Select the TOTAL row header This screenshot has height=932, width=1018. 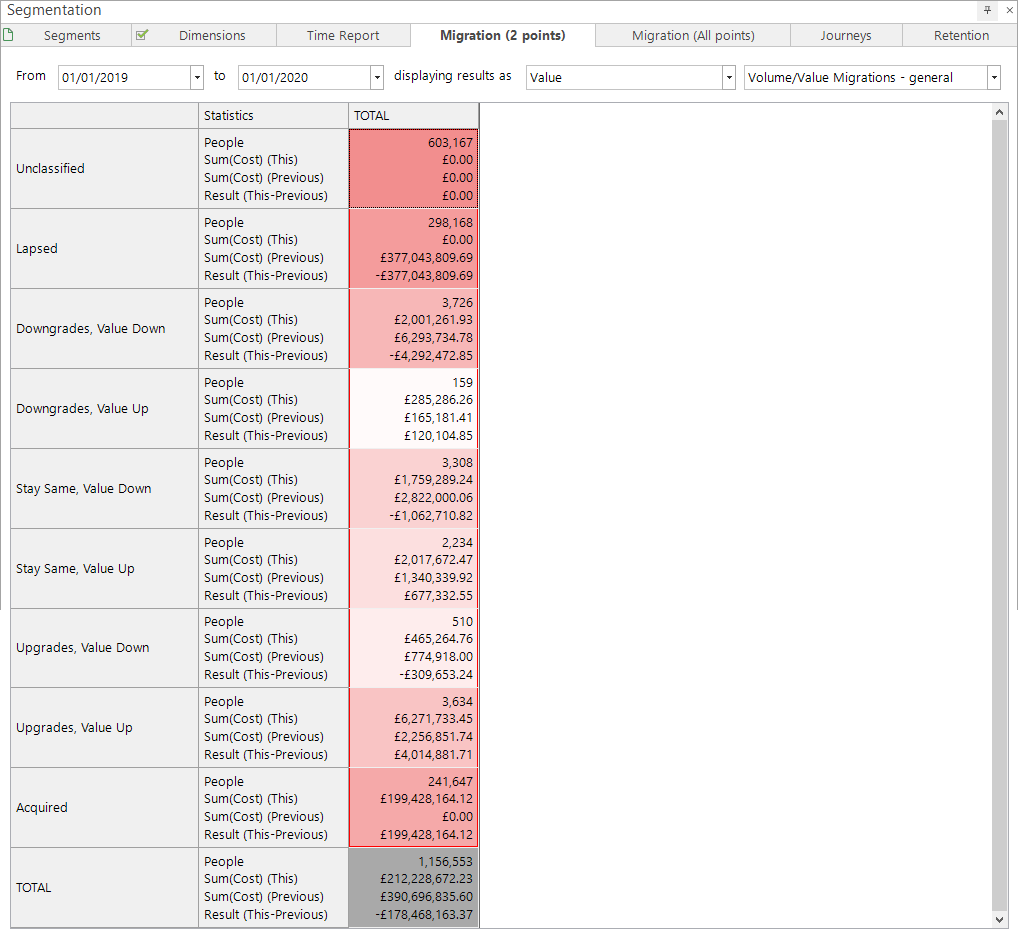pyautogui.click(x=104, y=887)
